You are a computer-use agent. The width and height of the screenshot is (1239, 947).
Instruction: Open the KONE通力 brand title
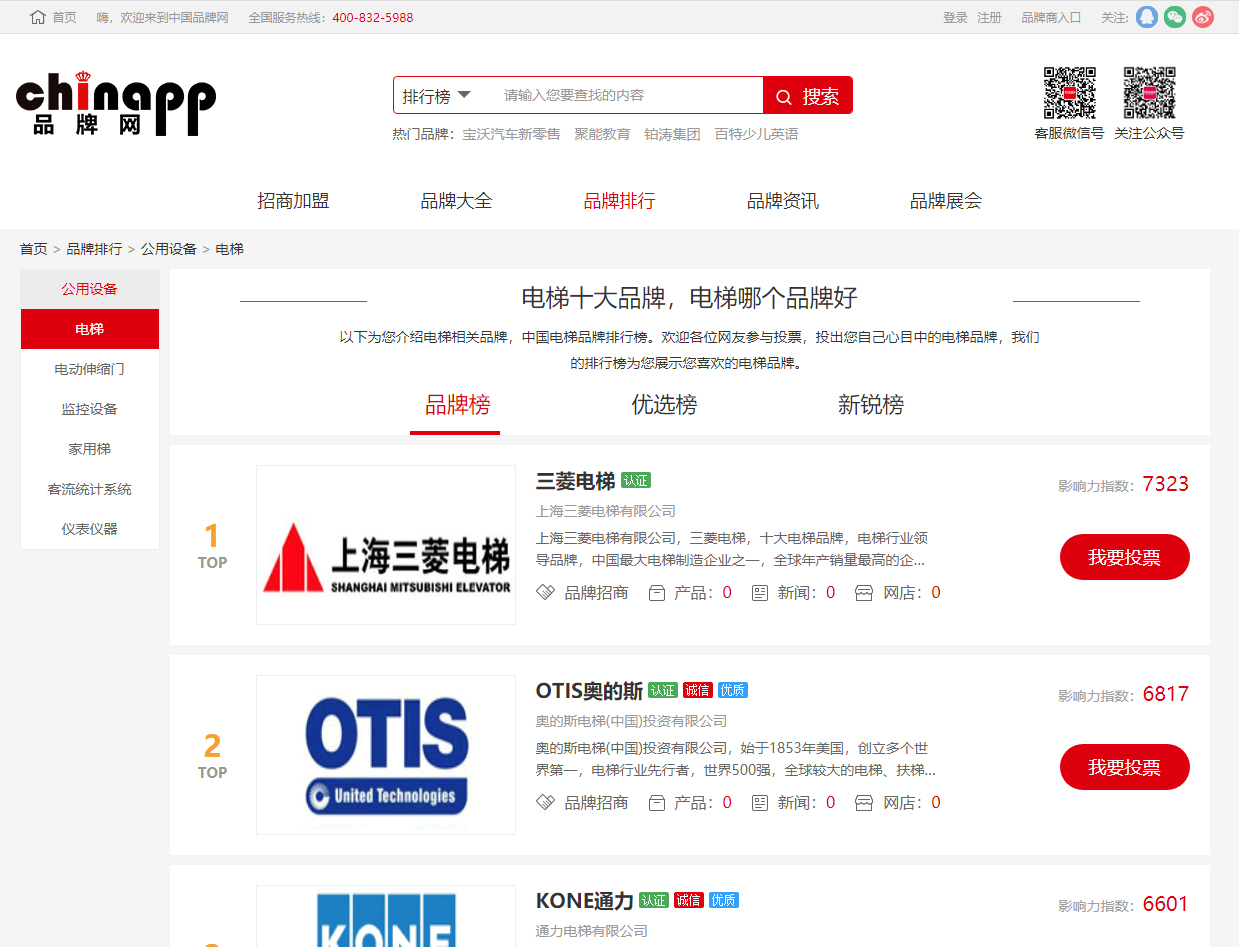[585, 901]
